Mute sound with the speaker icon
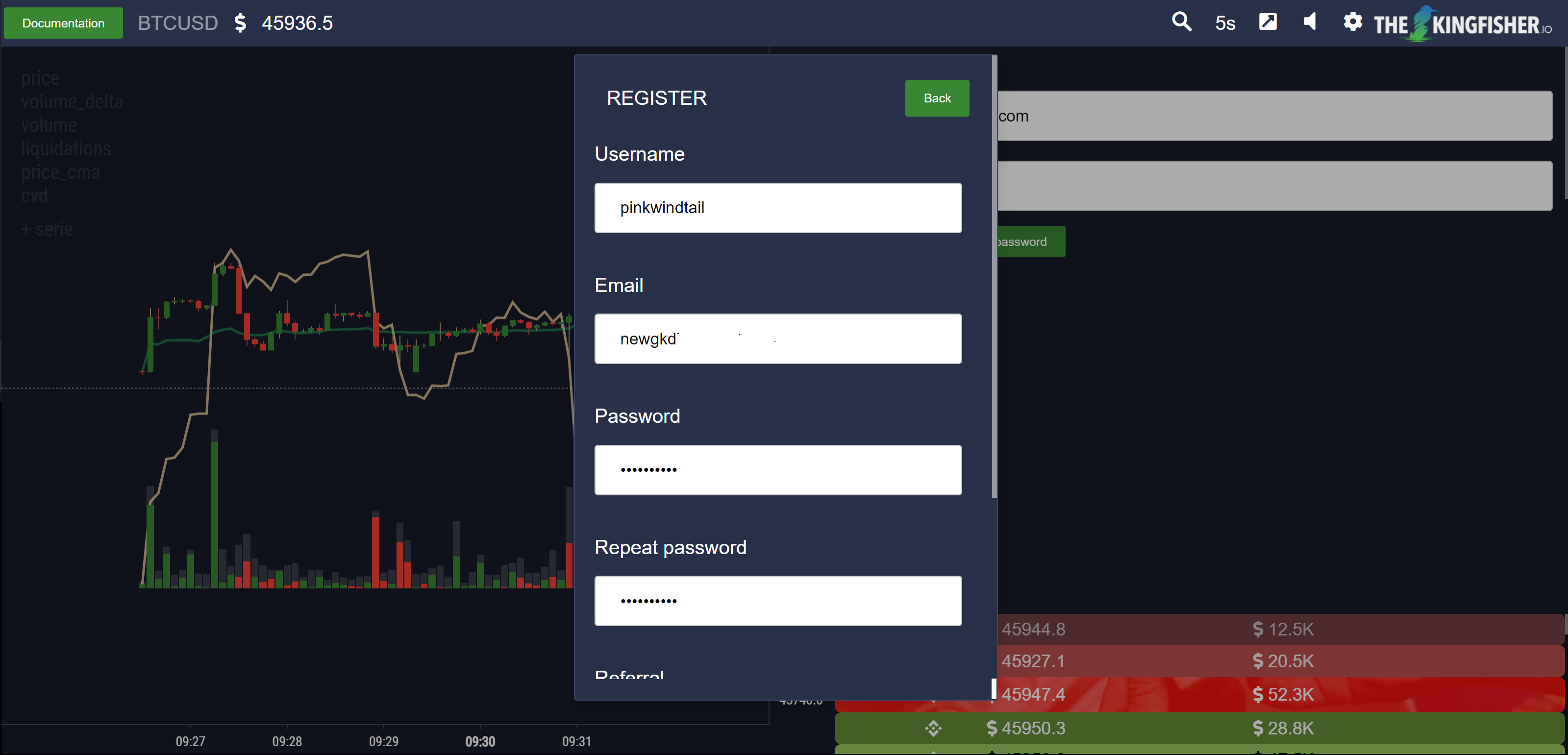Screen dimensions: 1568x755 coord(1309,22)
